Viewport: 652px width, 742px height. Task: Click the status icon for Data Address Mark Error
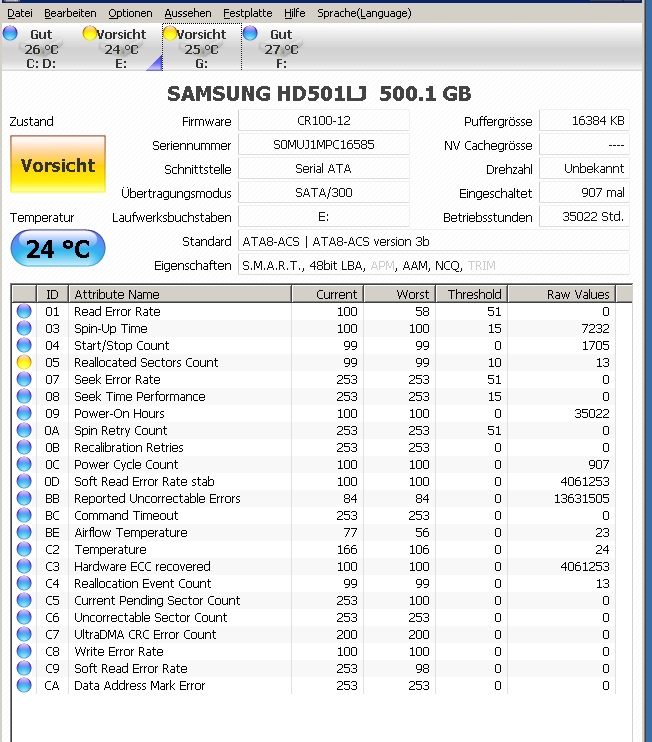[x=24, y=685]
